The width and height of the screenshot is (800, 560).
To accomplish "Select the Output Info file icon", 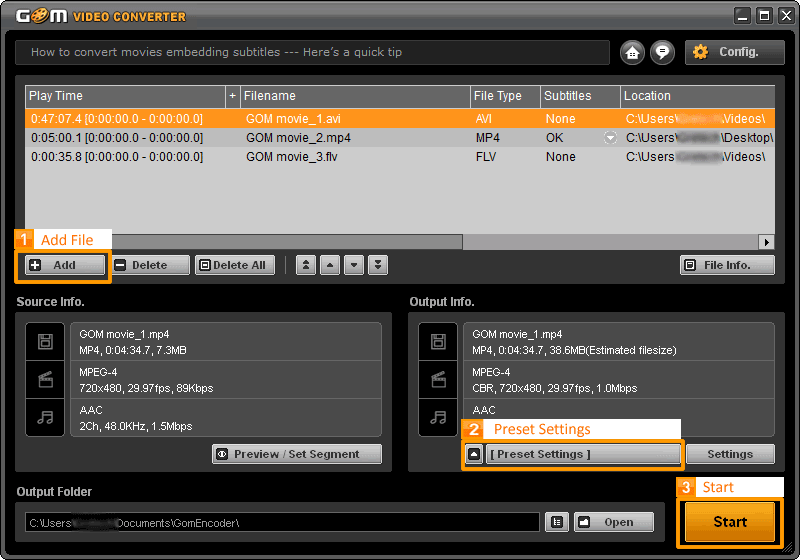I will tap(438, 341).
